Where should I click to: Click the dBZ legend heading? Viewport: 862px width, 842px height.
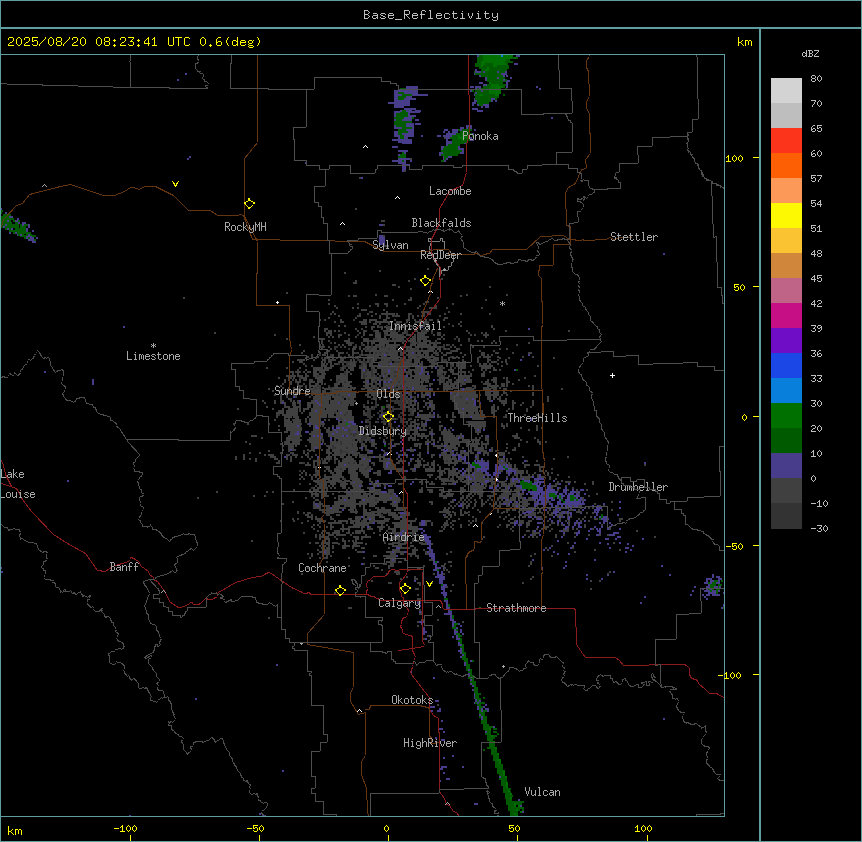(810, 53)
